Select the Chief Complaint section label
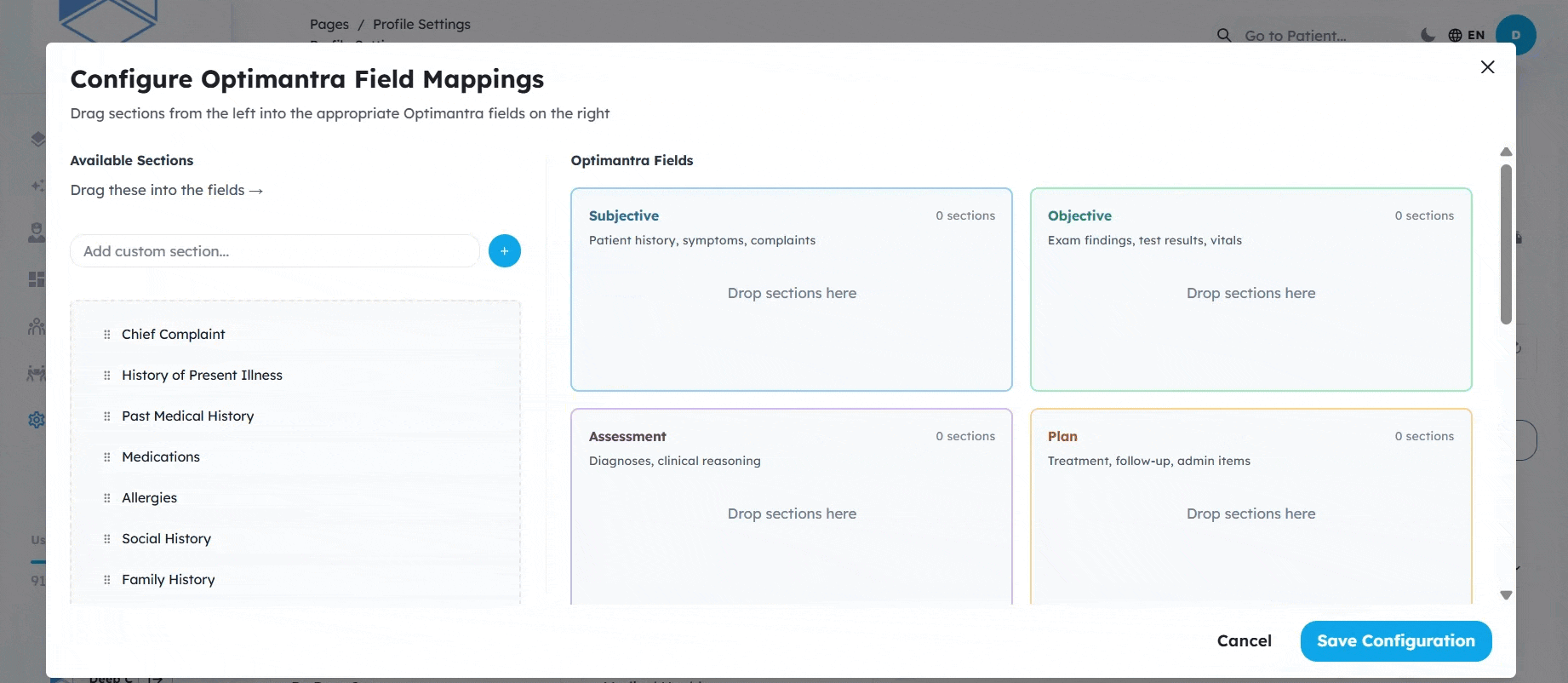This screenshot has height=683, width=1568. (174, 335)
